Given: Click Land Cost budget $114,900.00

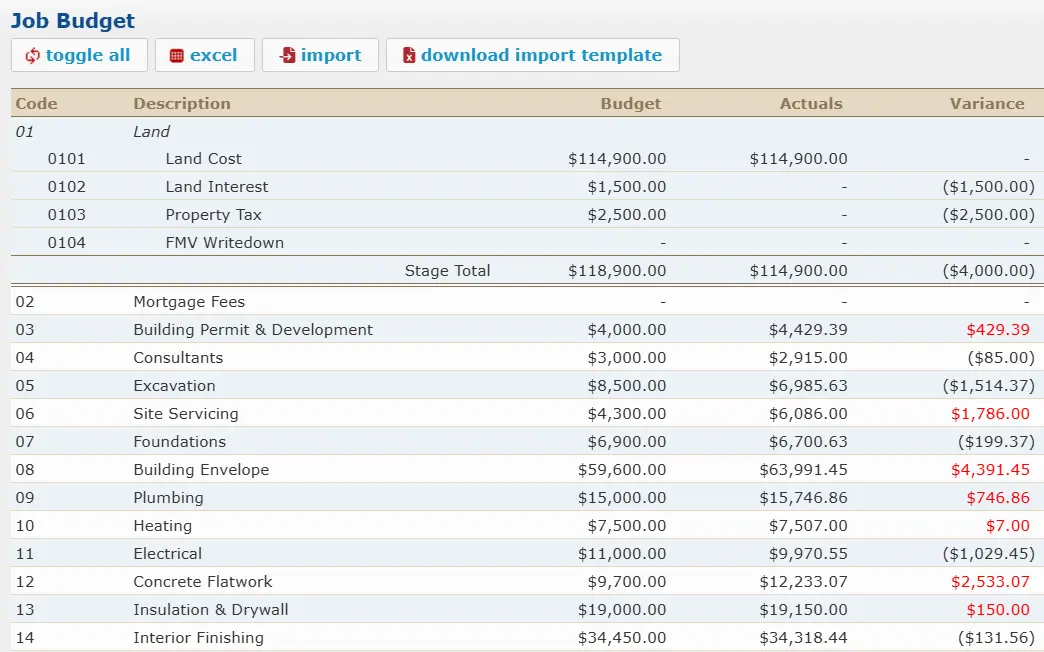Looking at the screenshot, I should tap(617, 159).
